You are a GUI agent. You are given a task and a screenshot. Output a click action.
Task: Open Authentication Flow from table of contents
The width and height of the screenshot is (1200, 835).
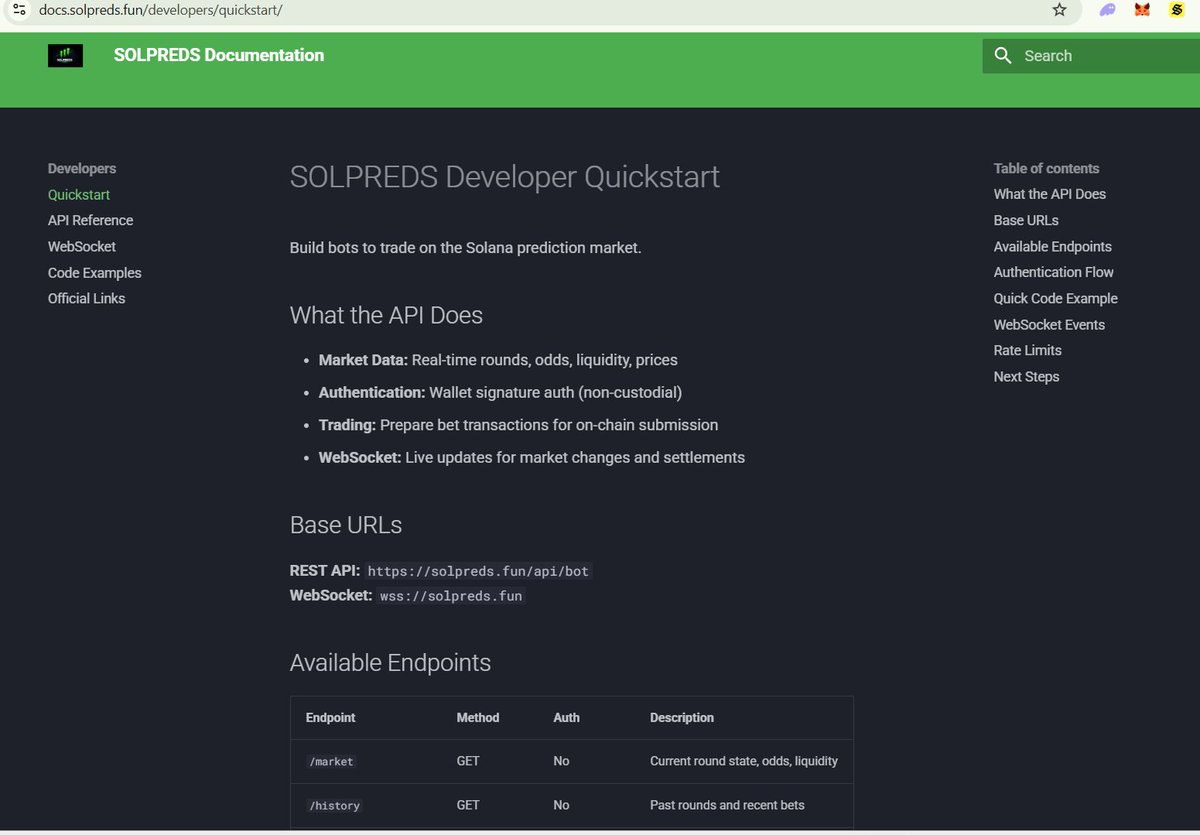click(1053, 272)
